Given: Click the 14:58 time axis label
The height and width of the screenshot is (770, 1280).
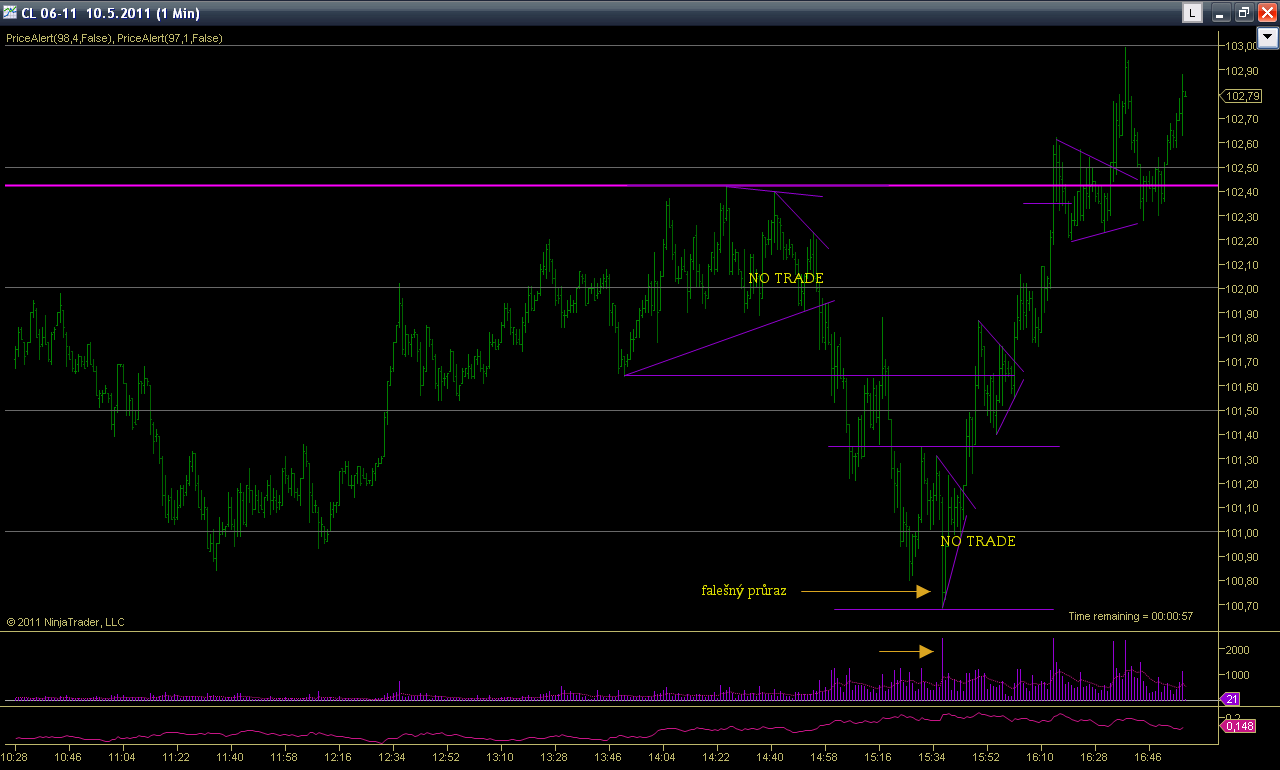Looking at the screenshot, I should pyautogui.click(x=824, y=757).
